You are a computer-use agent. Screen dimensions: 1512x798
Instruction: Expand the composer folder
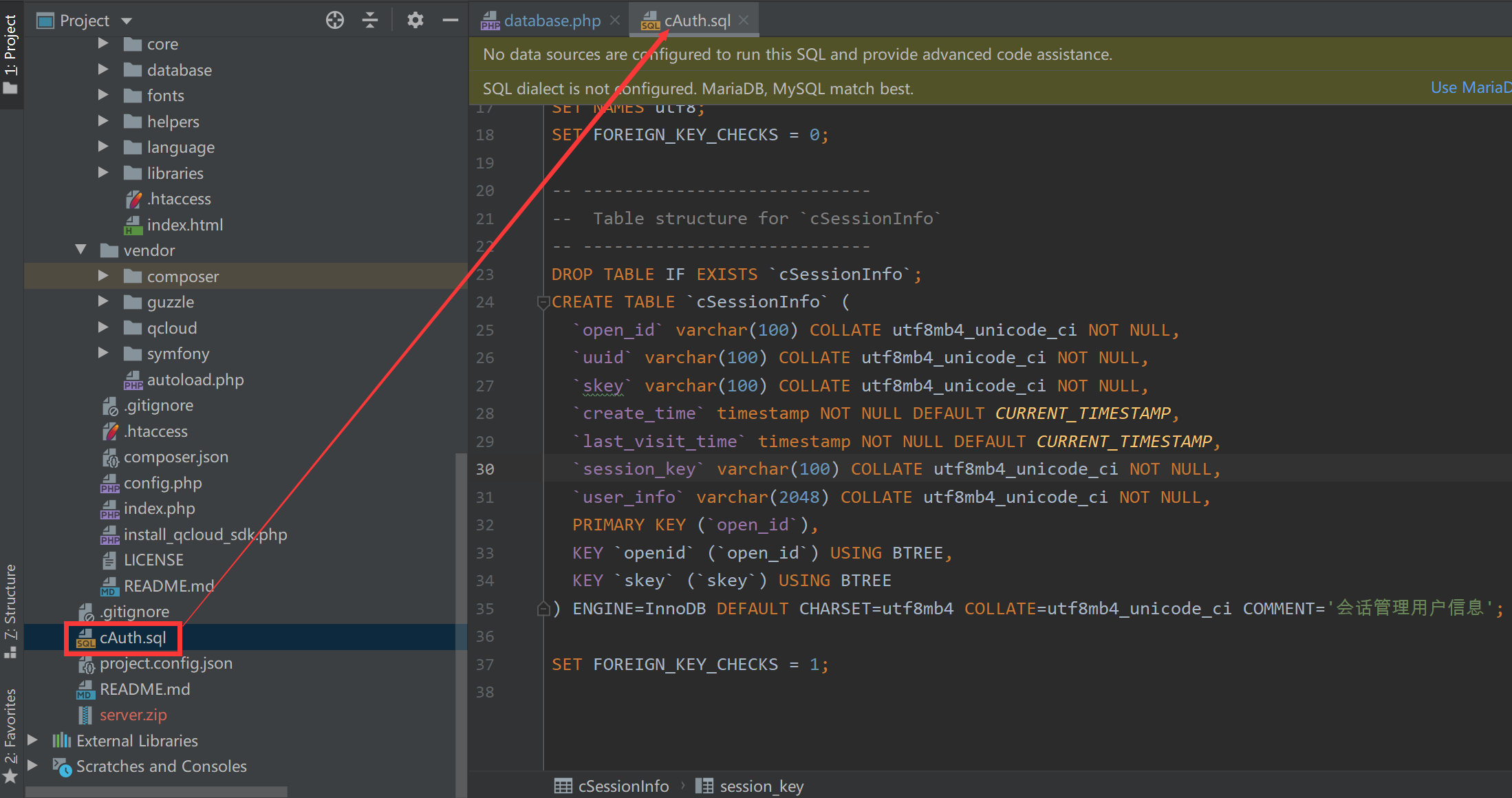click(x=103, y=276)
